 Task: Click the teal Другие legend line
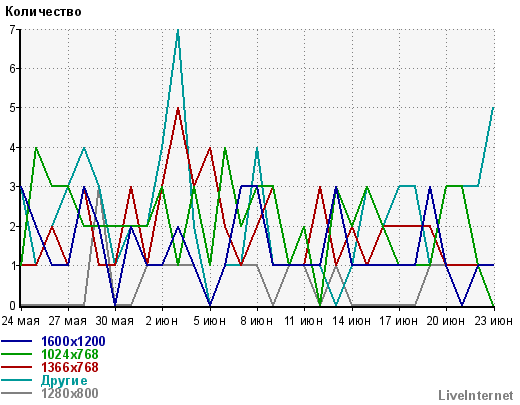click(x=16, y=380)
